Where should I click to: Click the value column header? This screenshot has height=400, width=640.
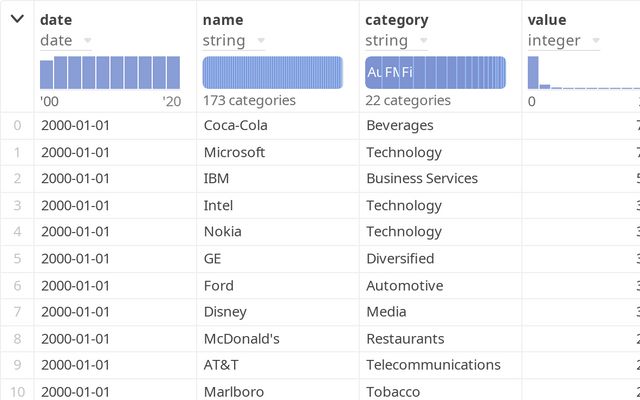point(547,19)
